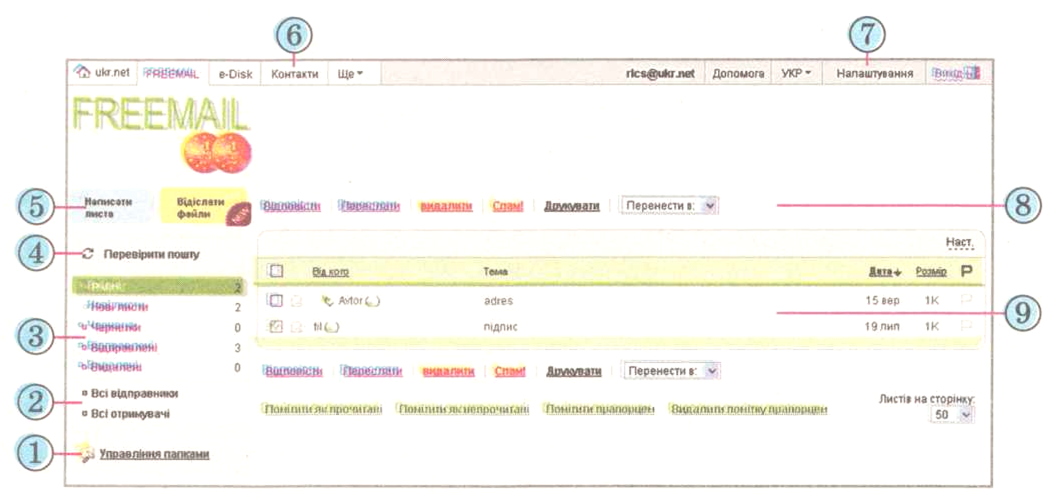1056x502 pixels.
Task: Click Переслати below the message list
Action: coord(372,371)
